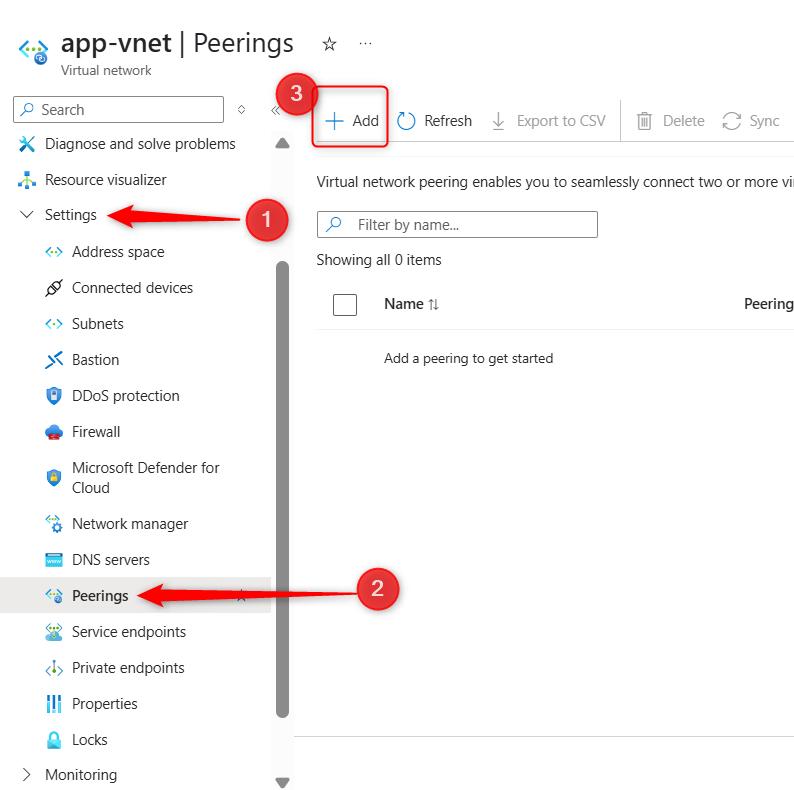Collapse the Settings section

point(71,215)
